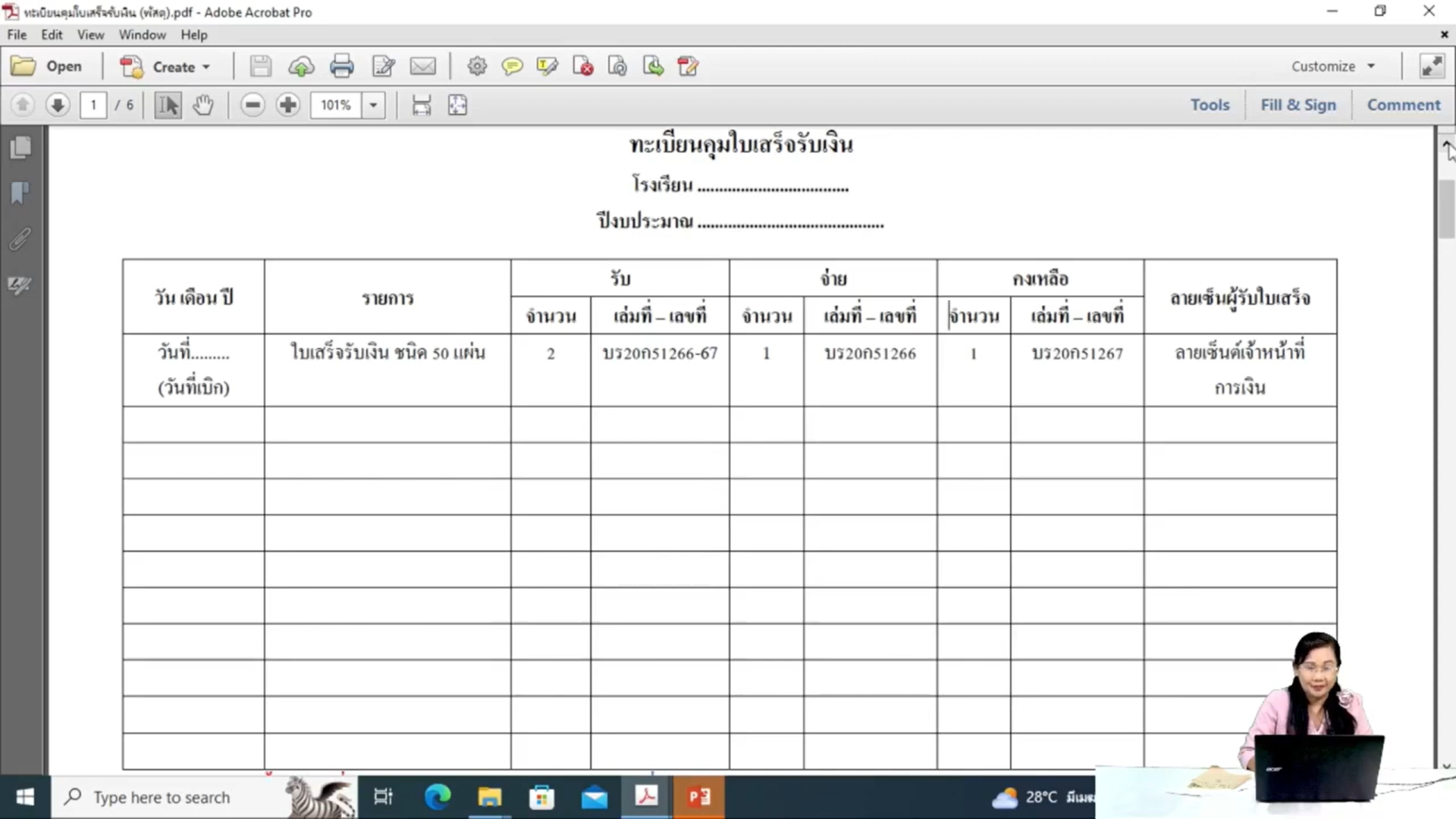Click the Save floppy disk icon
This screenshot has height=819, width=1456.
261,67
